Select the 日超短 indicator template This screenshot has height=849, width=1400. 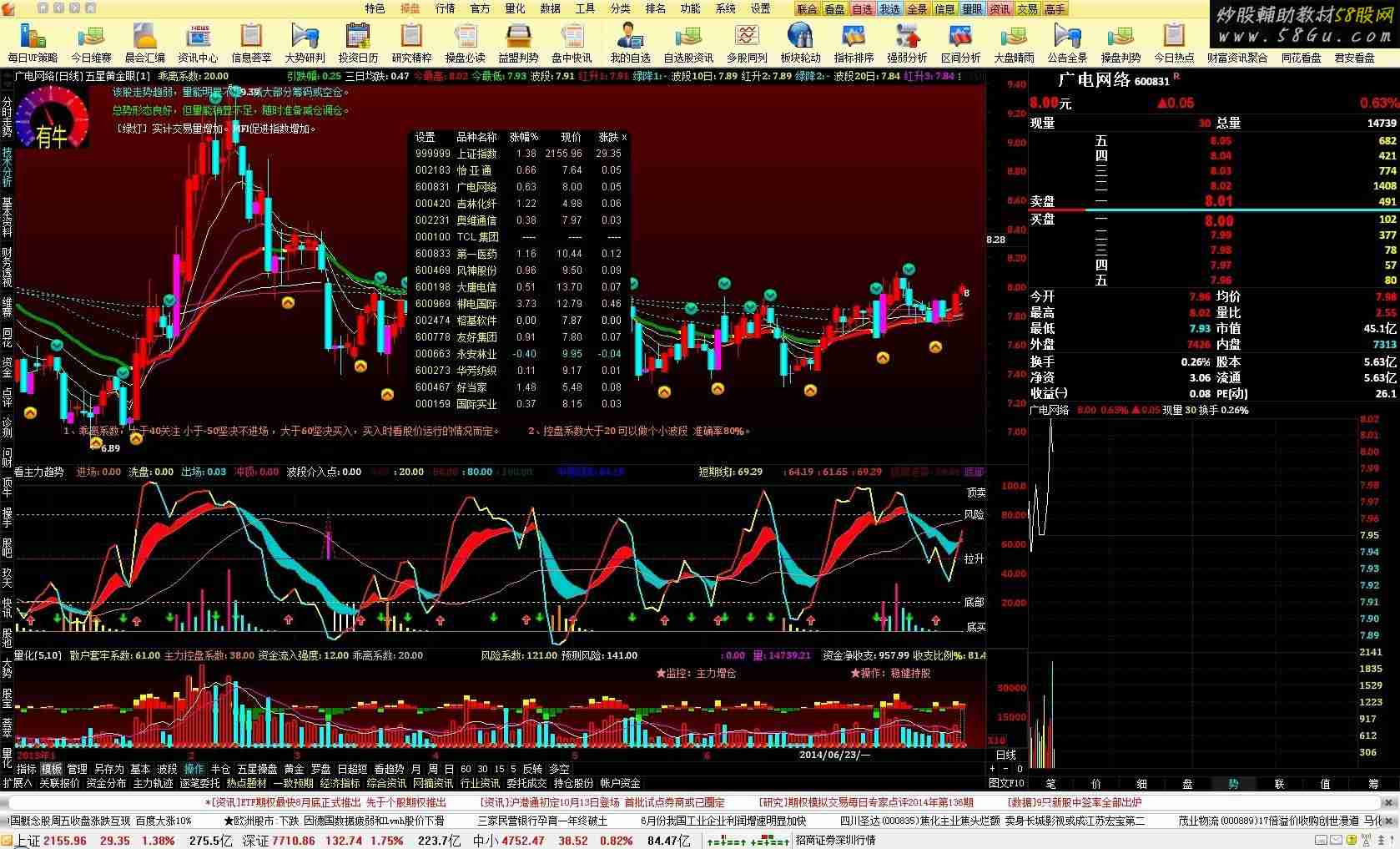click(x=352, y=769)
